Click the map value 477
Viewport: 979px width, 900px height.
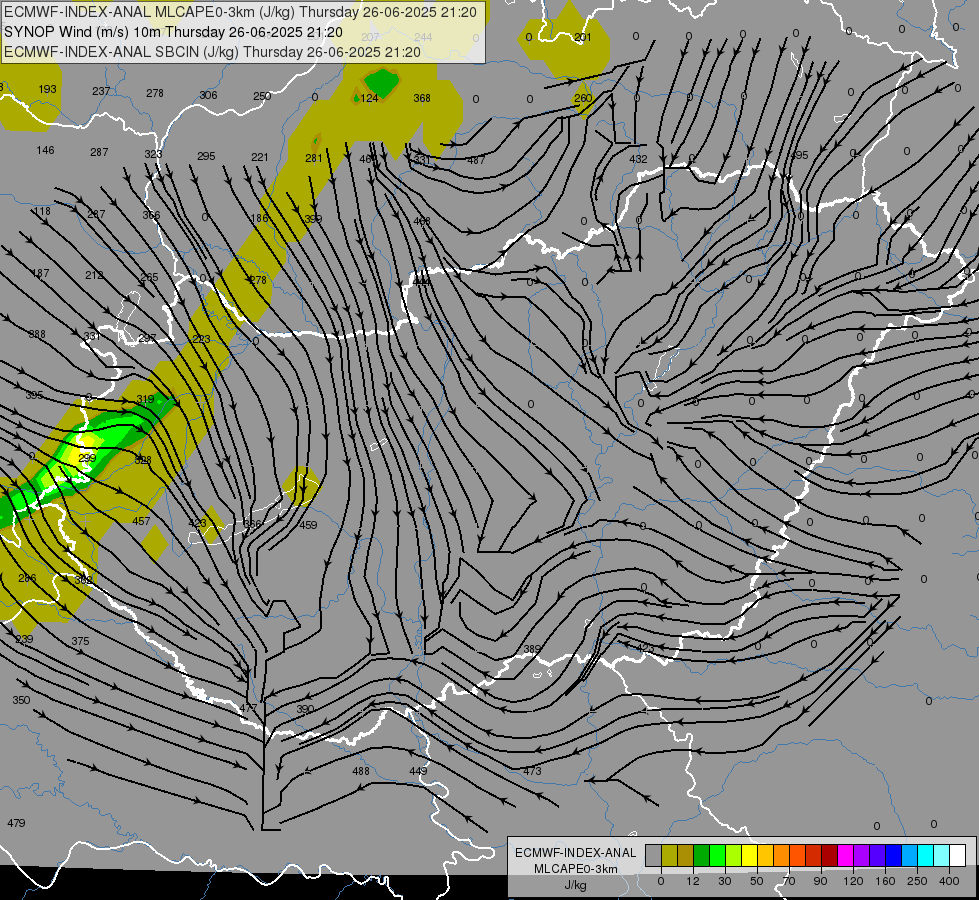point(248,708)
